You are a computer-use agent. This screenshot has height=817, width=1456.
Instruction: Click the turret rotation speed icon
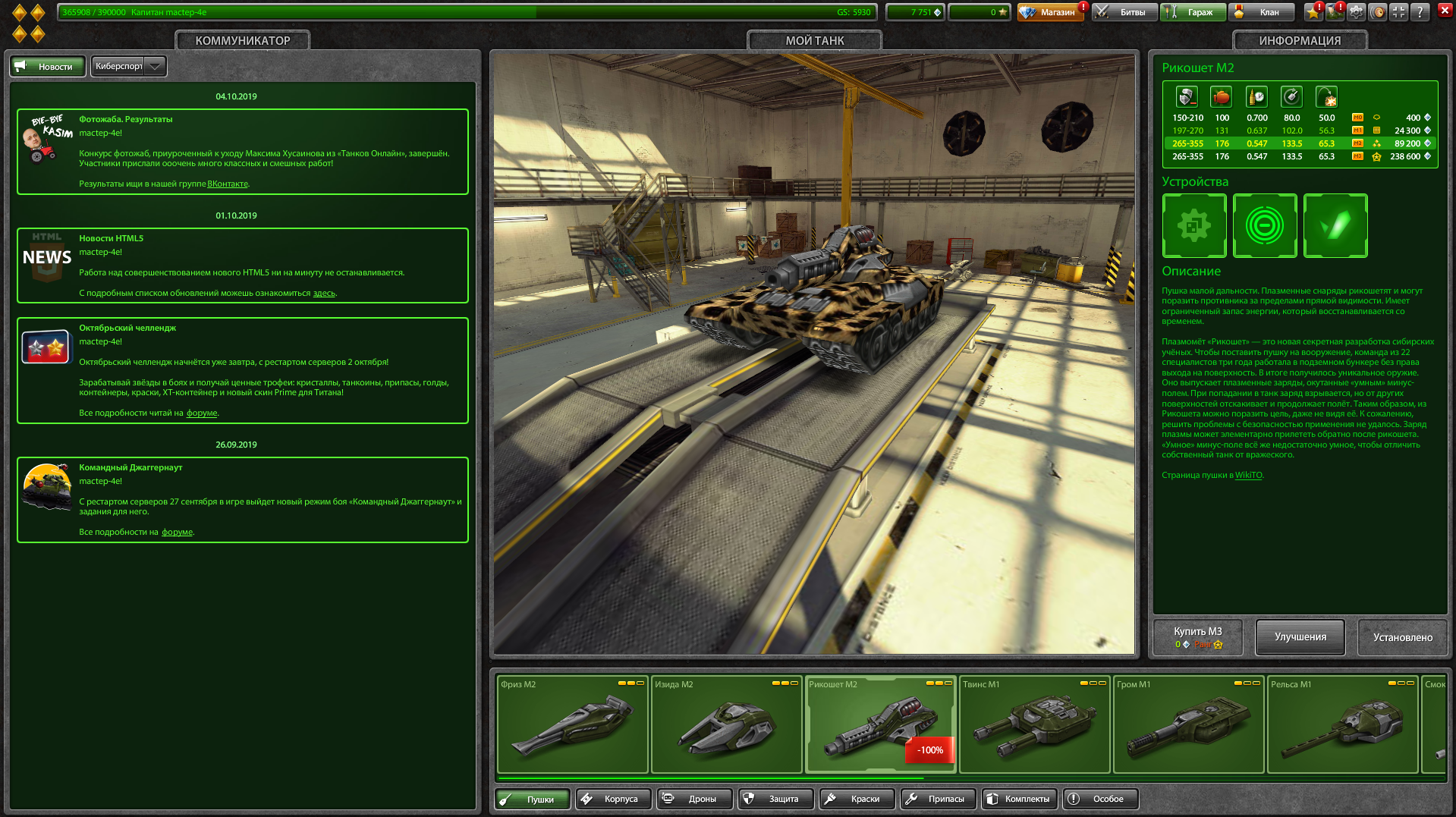1291,97
